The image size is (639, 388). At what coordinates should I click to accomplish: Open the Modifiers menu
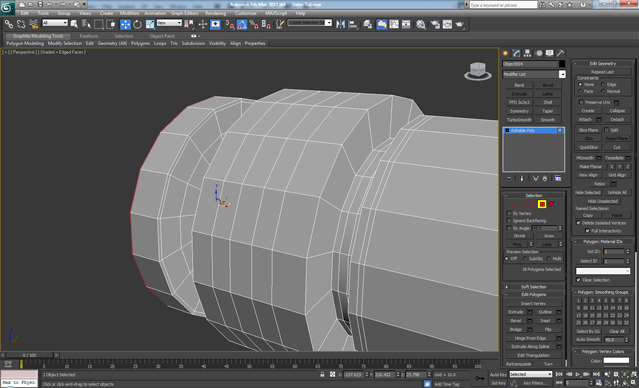coord(129,13)
